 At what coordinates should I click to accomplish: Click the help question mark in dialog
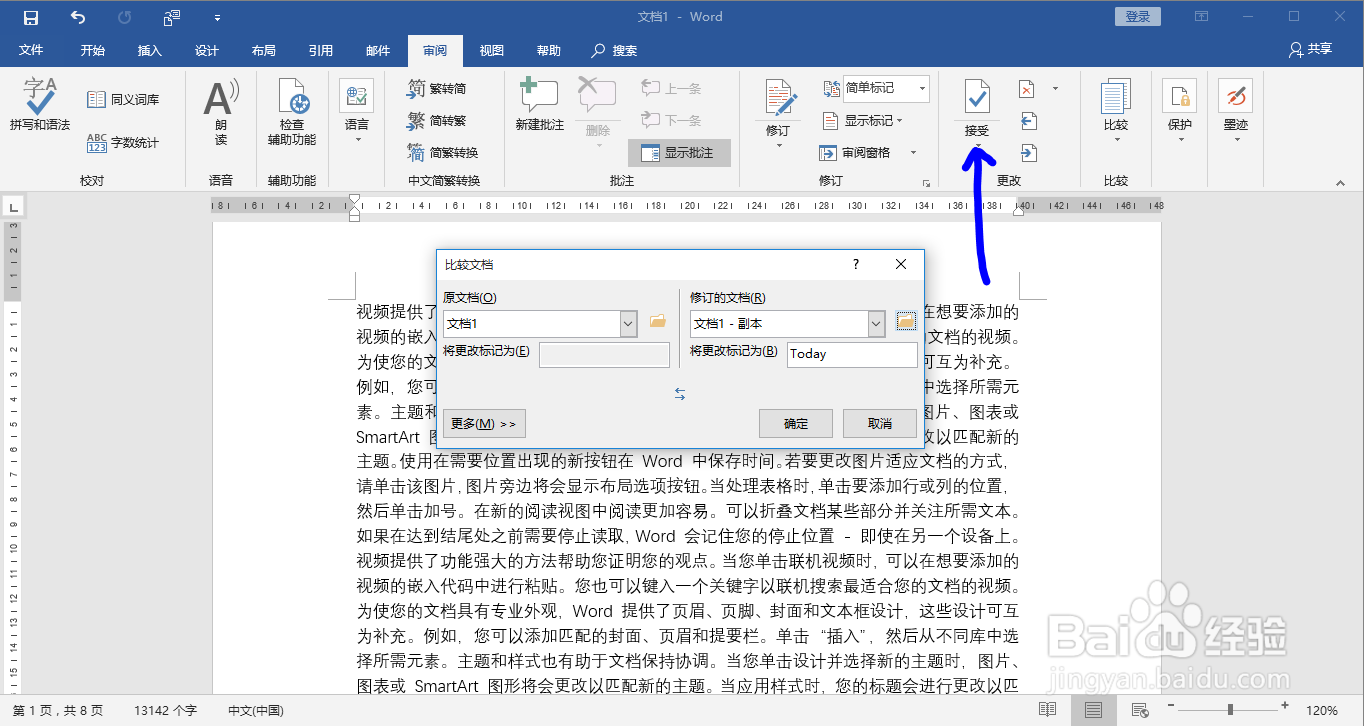click(x=856, y=264)
